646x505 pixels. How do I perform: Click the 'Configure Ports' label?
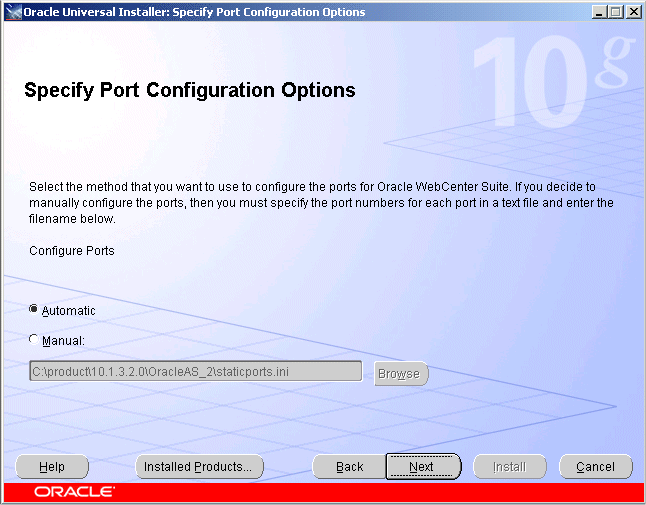point(72,250)
